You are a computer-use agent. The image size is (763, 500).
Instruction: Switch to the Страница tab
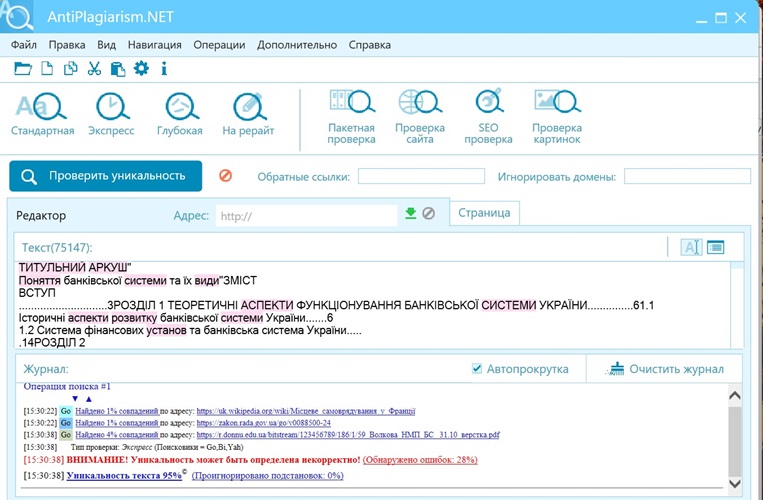coord(484,213)
